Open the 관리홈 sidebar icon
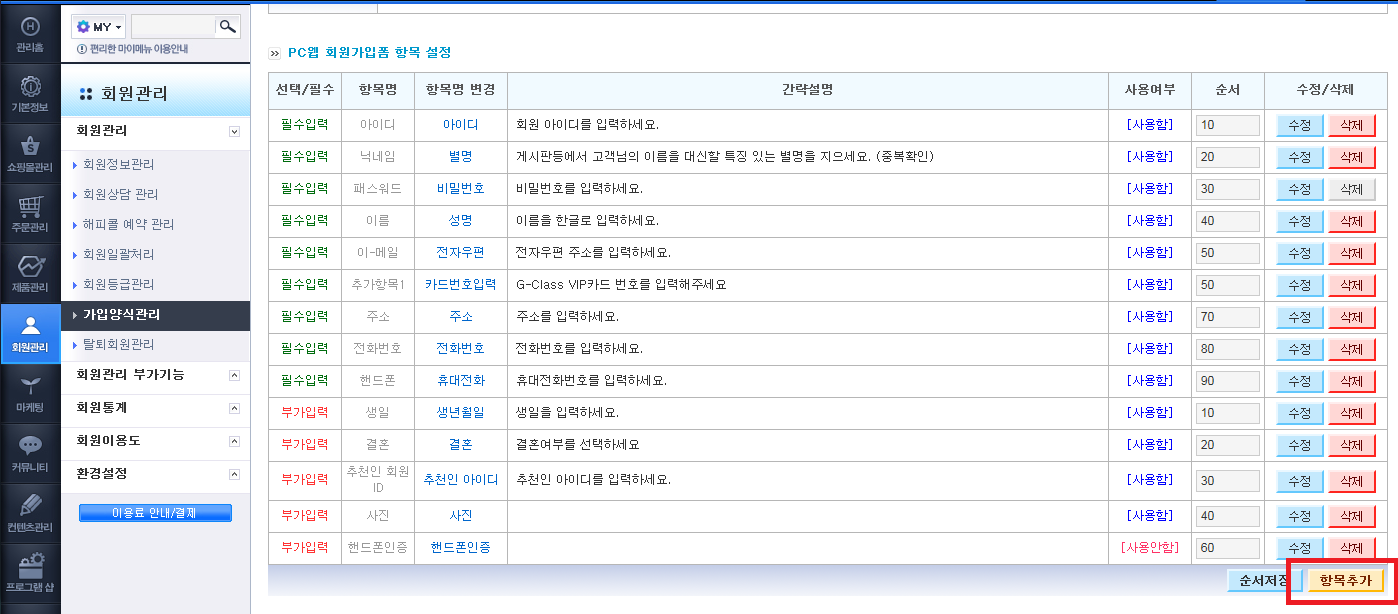The image size is (1398, 614). coord(30,33)
